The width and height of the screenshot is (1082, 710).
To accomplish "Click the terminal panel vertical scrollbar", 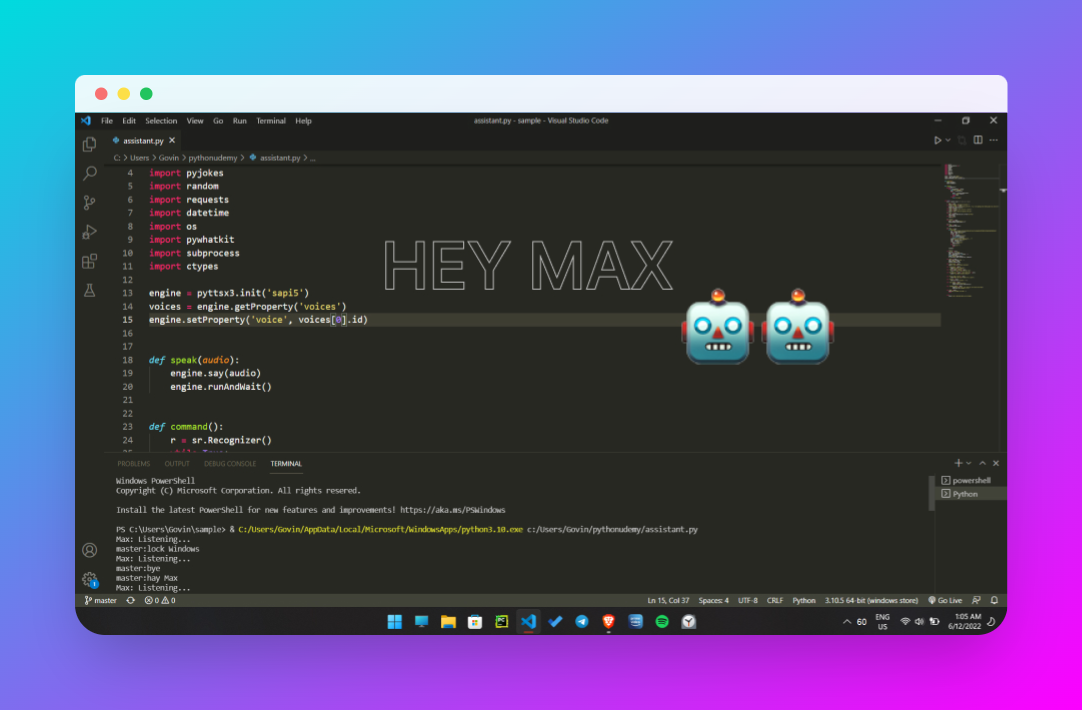I will 932,493.
